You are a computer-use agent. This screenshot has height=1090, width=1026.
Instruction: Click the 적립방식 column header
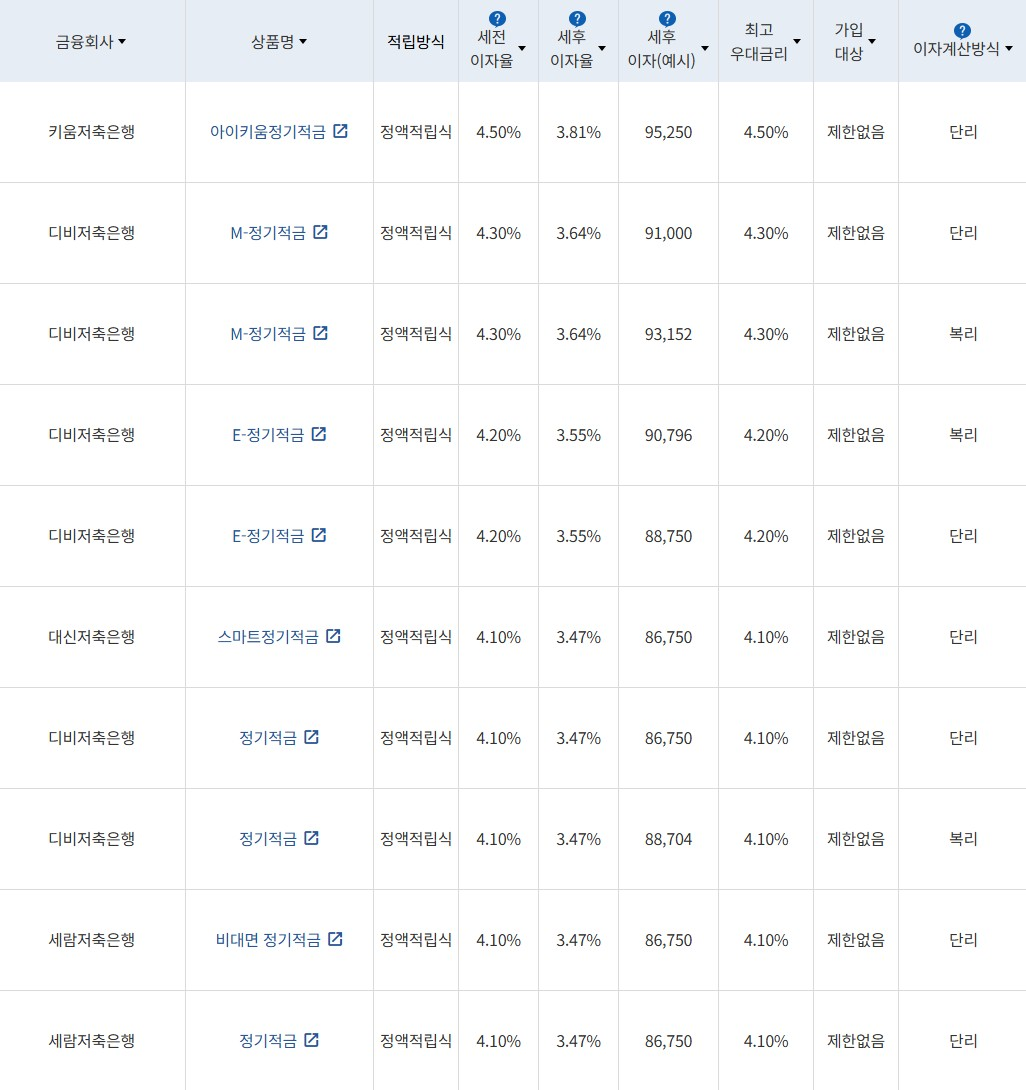coord(416,42)
